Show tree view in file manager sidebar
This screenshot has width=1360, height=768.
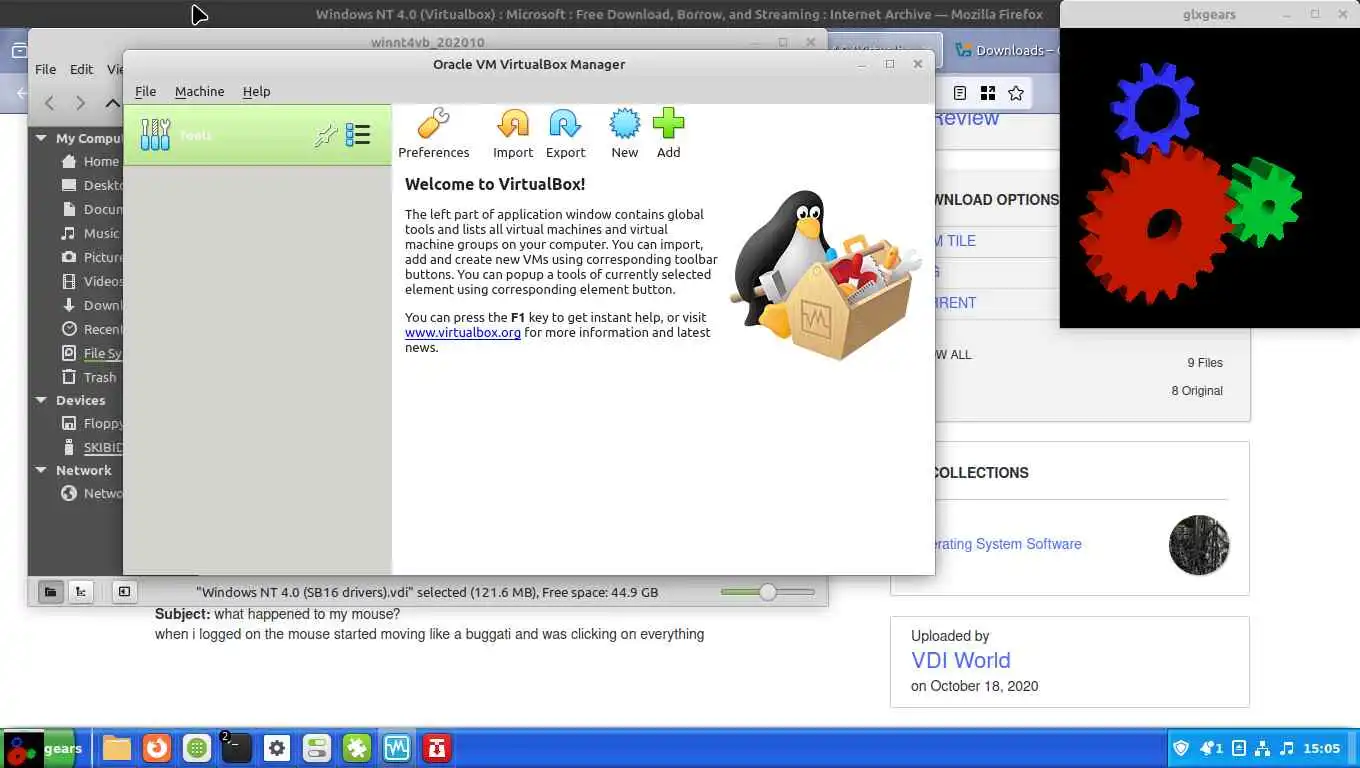point(81,592)
